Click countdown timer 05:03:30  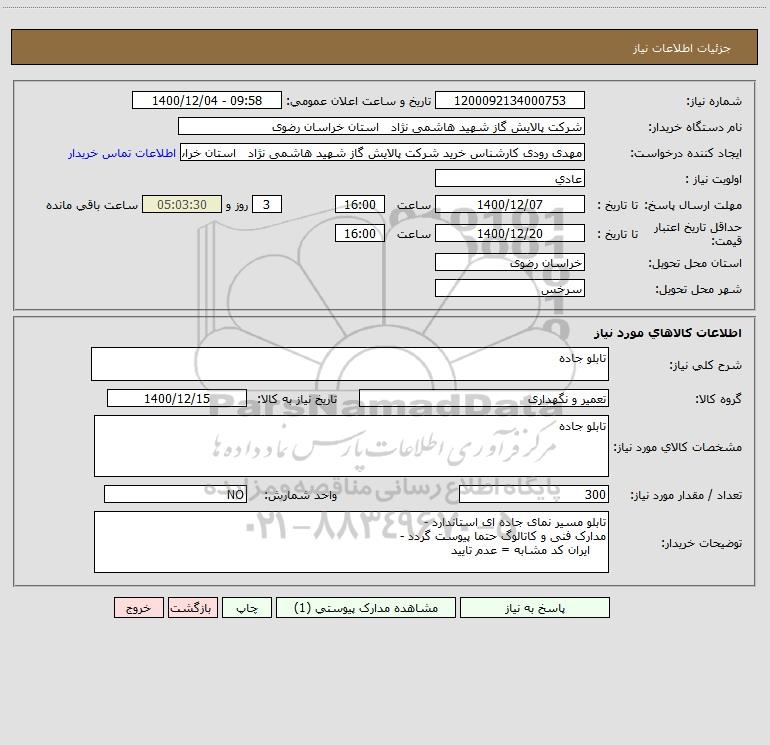tap(182, 204)
